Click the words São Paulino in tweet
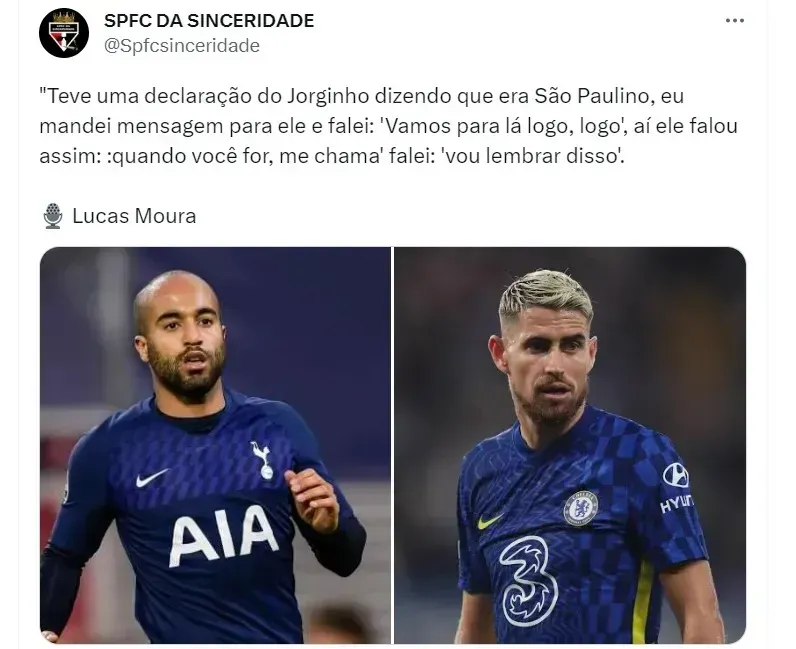Viewport: 796px width, 649px height. pos(592,95)
